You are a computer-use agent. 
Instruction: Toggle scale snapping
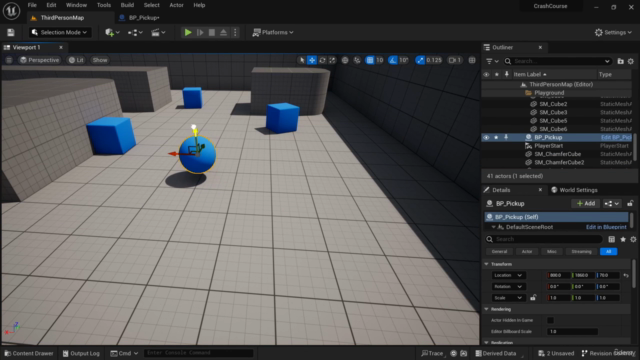click(420, 60)
